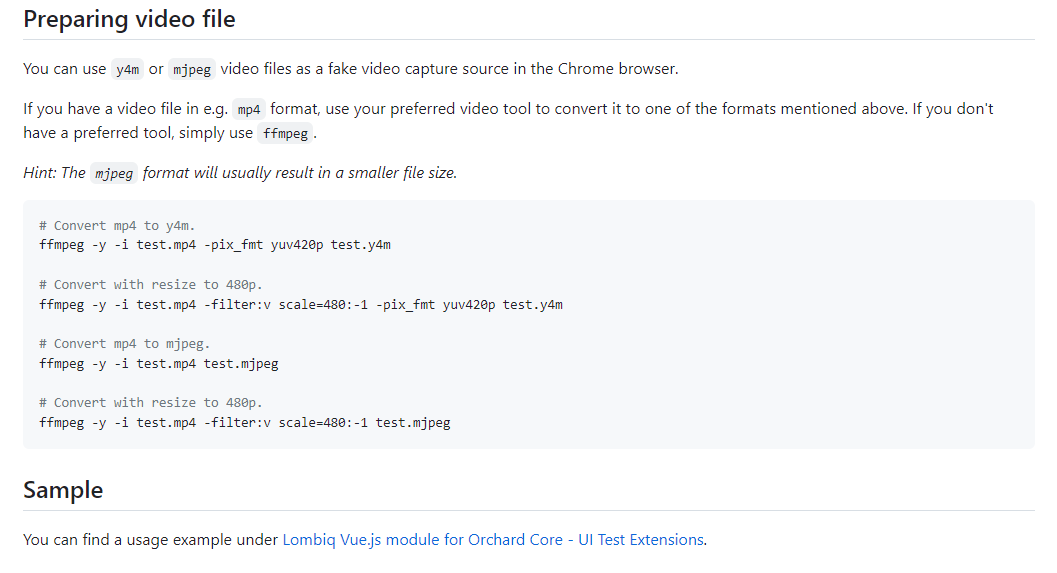This screenshot has height=573, width=1057.
Task: Click the inline code 'ffmpeg' after 'simply use'
Action: pos(285,133)
